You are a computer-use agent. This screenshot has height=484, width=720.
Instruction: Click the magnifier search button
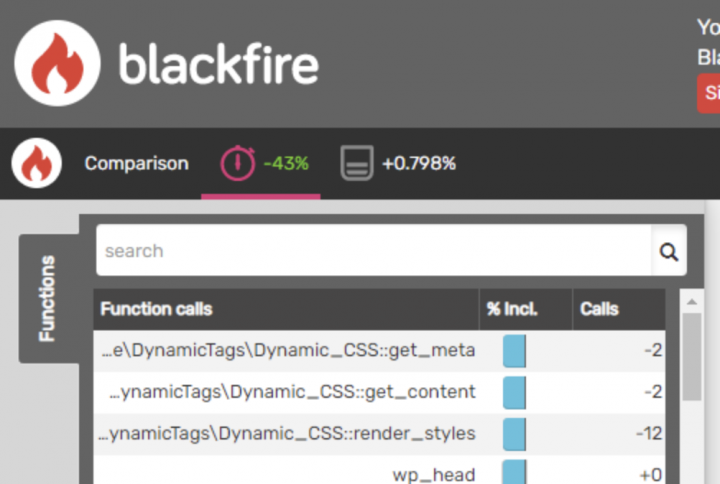(669, 251)
